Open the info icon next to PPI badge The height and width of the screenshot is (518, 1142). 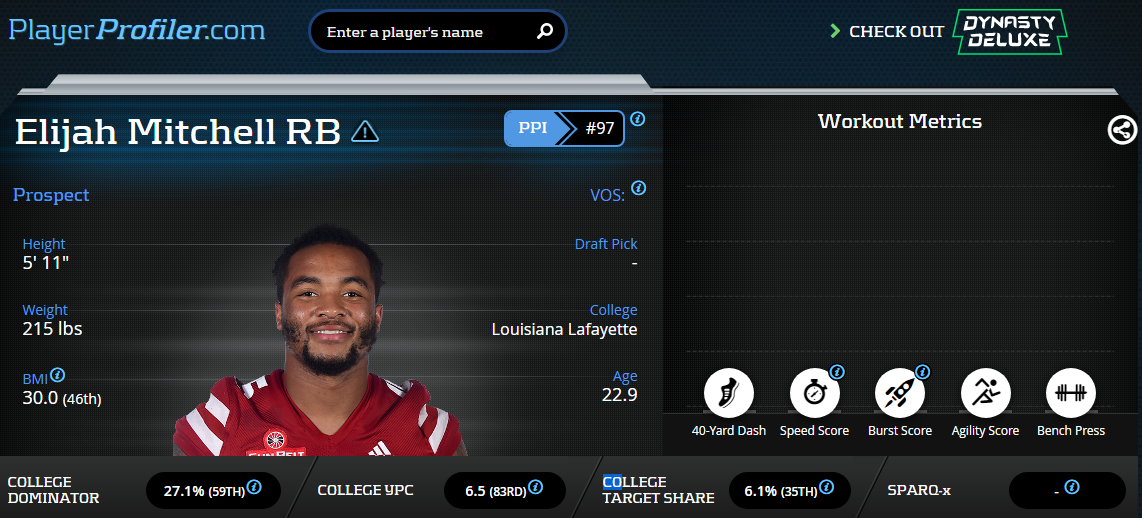pos(637,118)
